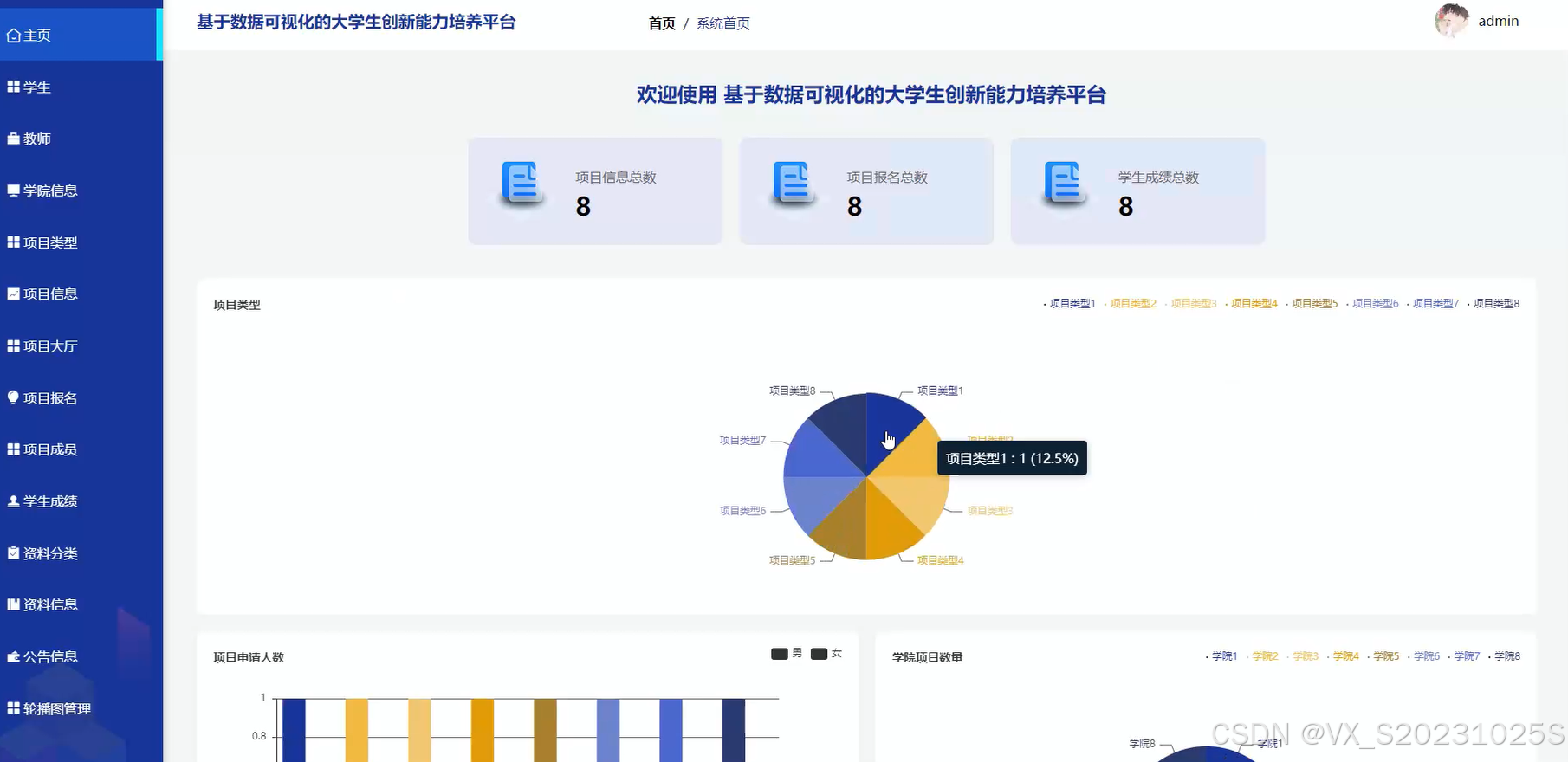Click the 首页 breadcrumb link
The image size is (1568, 762).
[x=662, y=23]
